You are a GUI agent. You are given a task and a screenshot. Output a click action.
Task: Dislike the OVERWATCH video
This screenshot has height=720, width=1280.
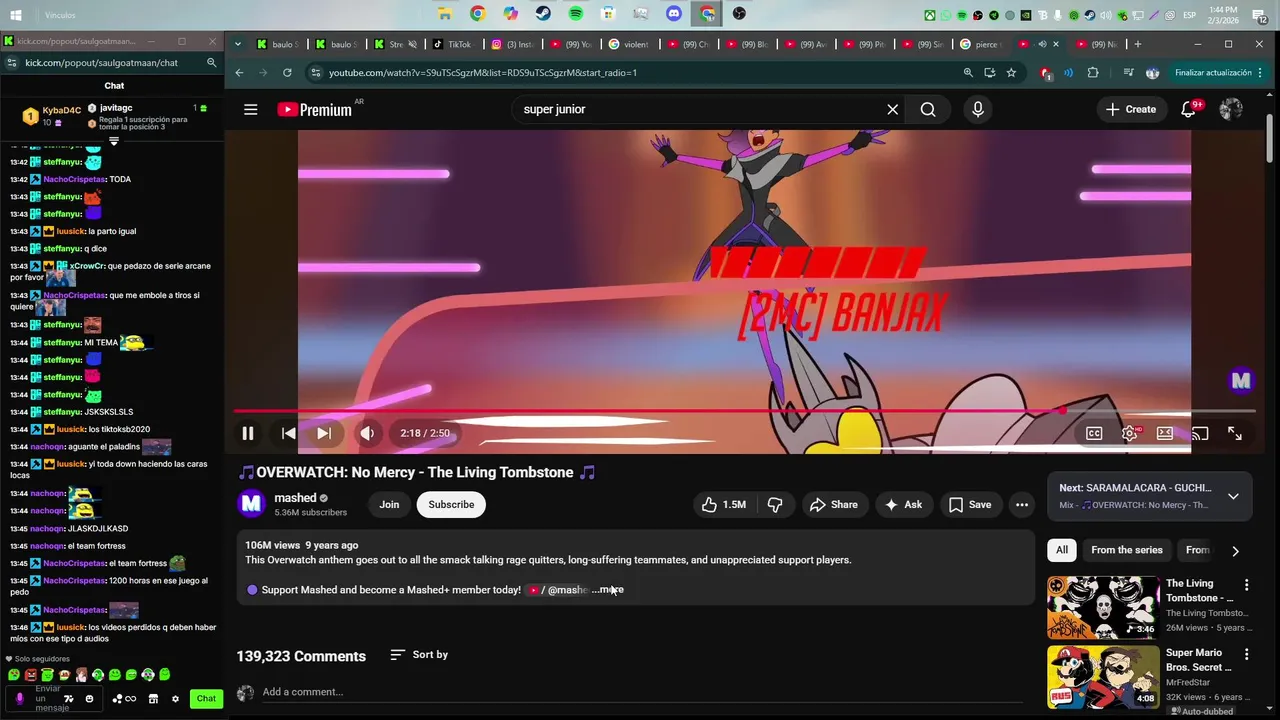[x=775, y=505]
